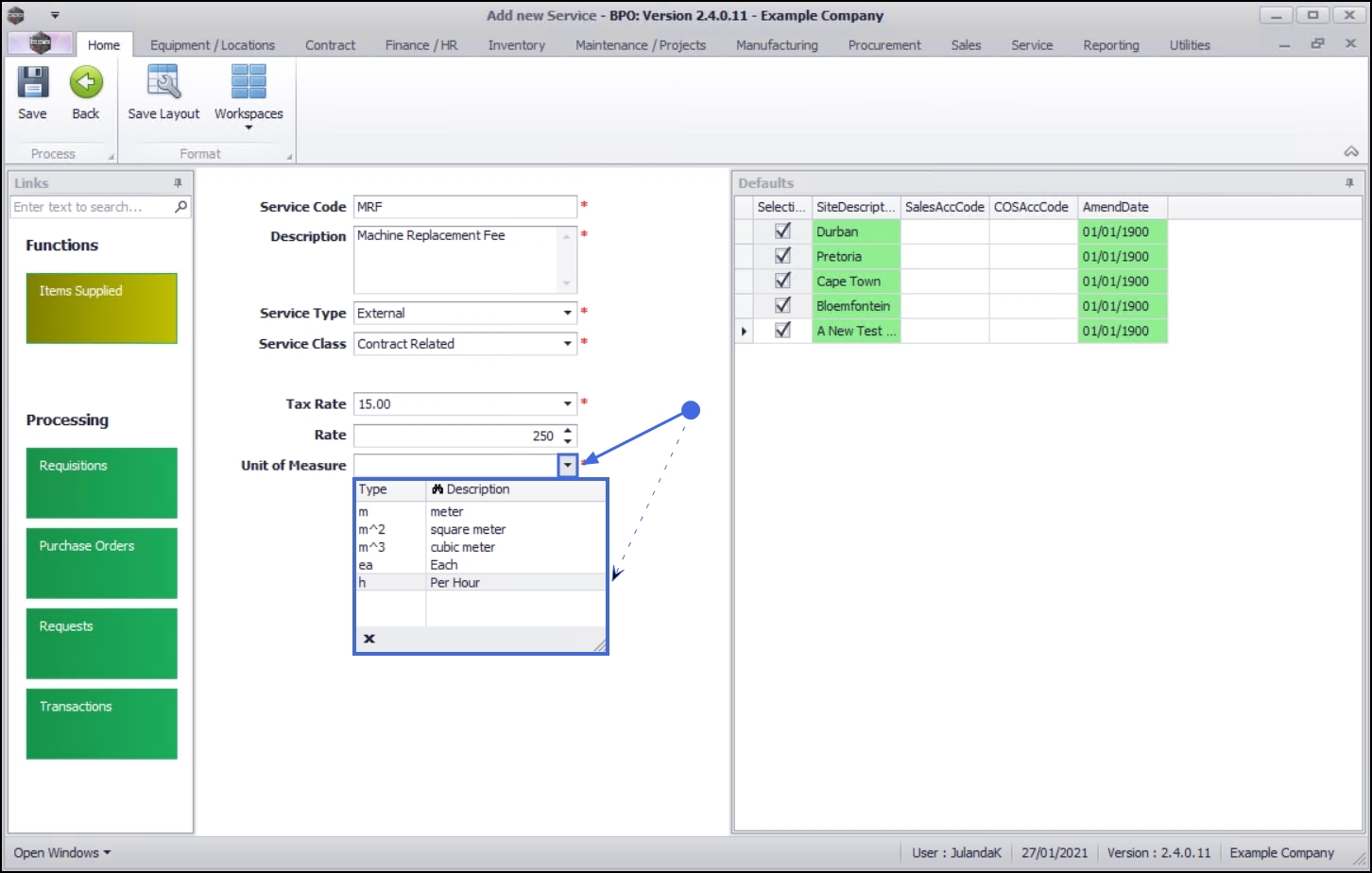Click the Save floppy disk icon

click(x=32, y=83)
